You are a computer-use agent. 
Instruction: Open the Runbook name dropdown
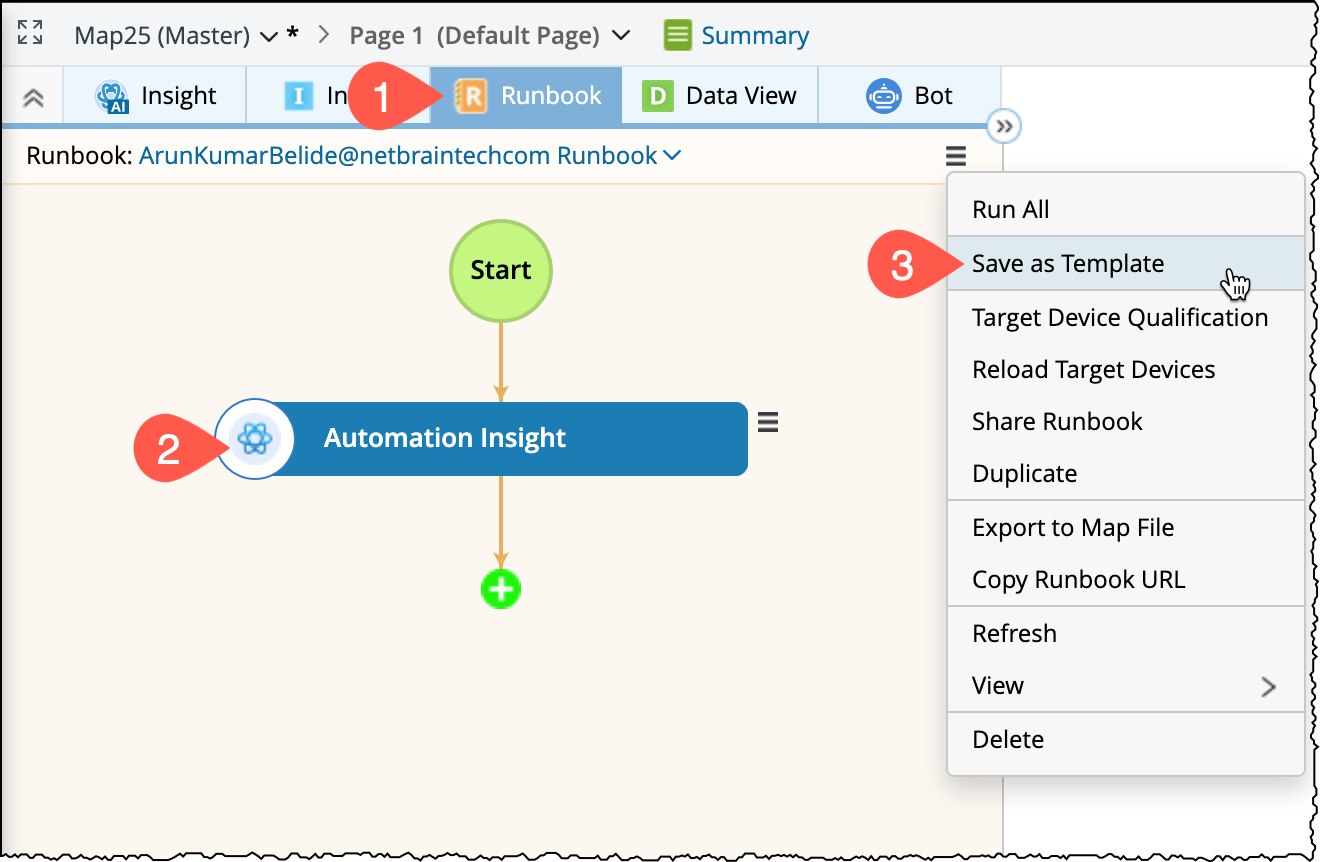pos(672,156)
